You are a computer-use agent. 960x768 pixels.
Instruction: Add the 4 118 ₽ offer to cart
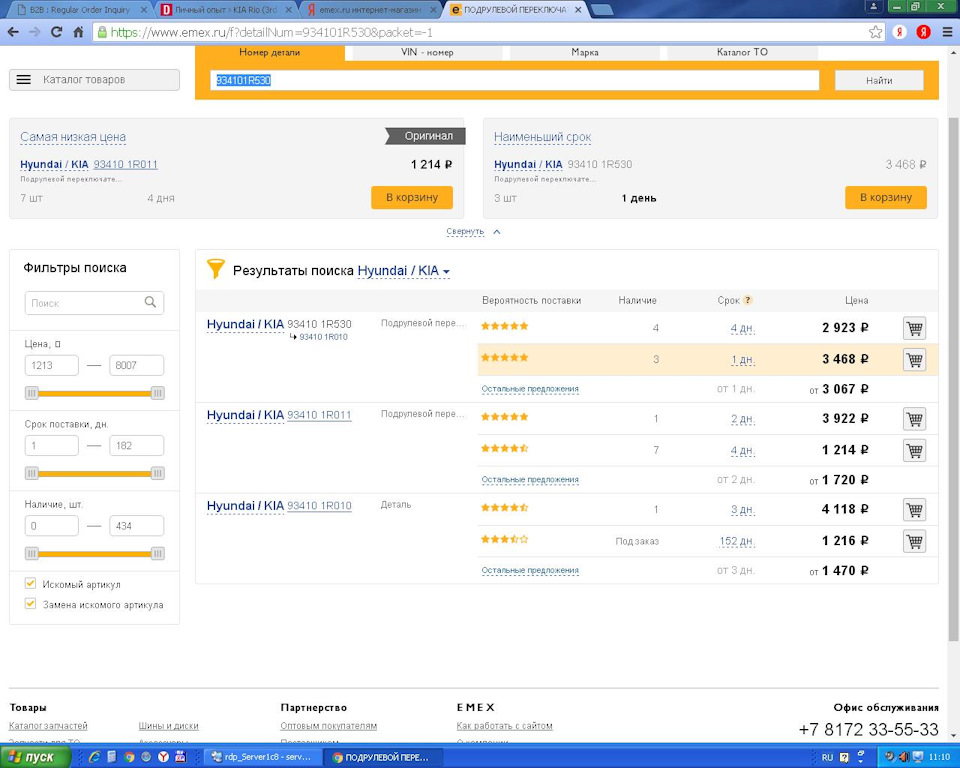[914, 510]
